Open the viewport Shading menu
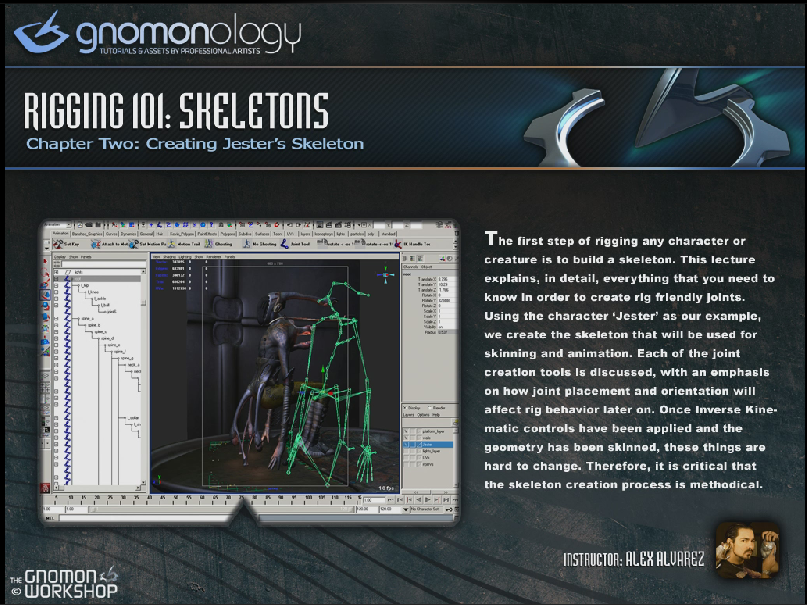This screenshot has width=807, height=605. tap(169, 256)
